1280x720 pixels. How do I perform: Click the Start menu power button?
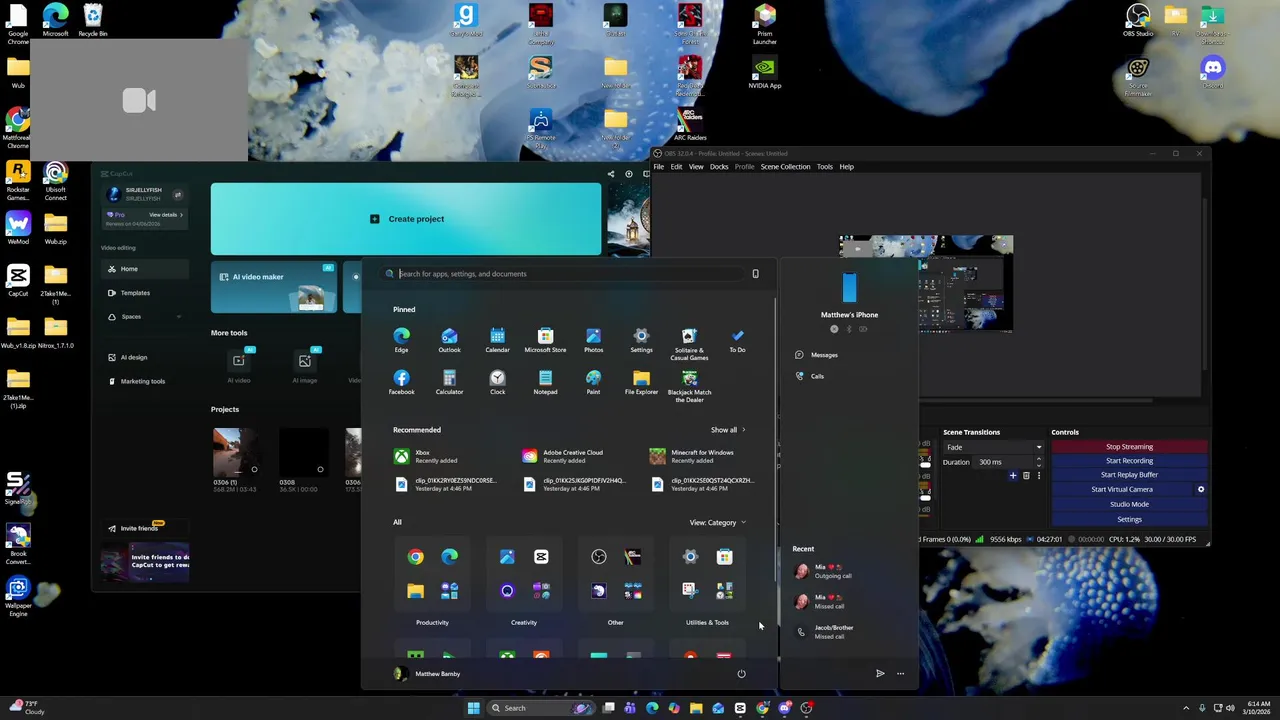coord(741,673)
